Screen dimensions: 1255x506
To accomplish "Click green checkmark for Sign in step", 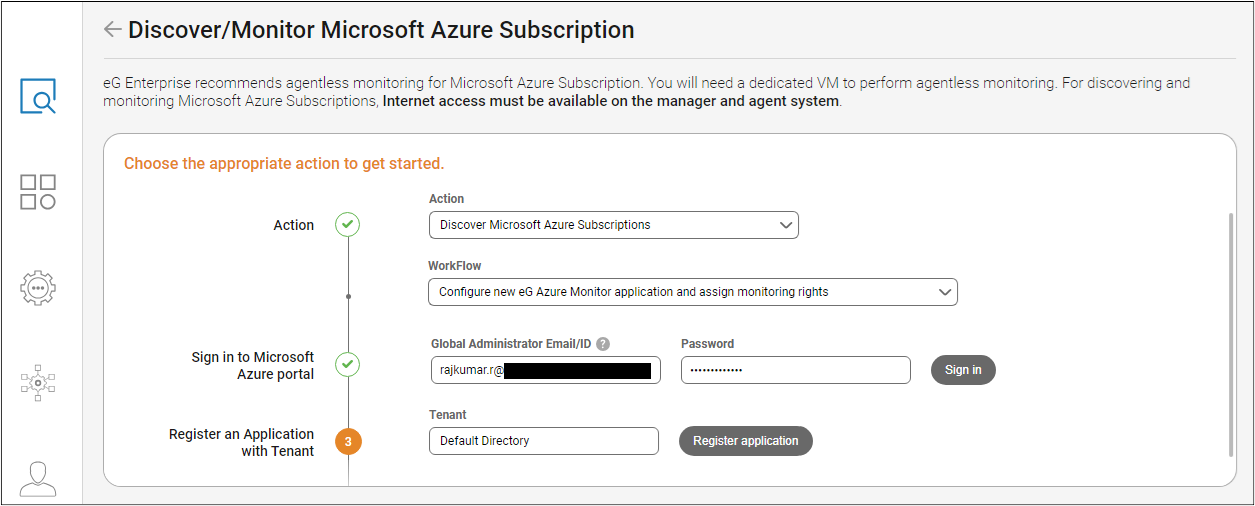I will click(x=347, y=365).
